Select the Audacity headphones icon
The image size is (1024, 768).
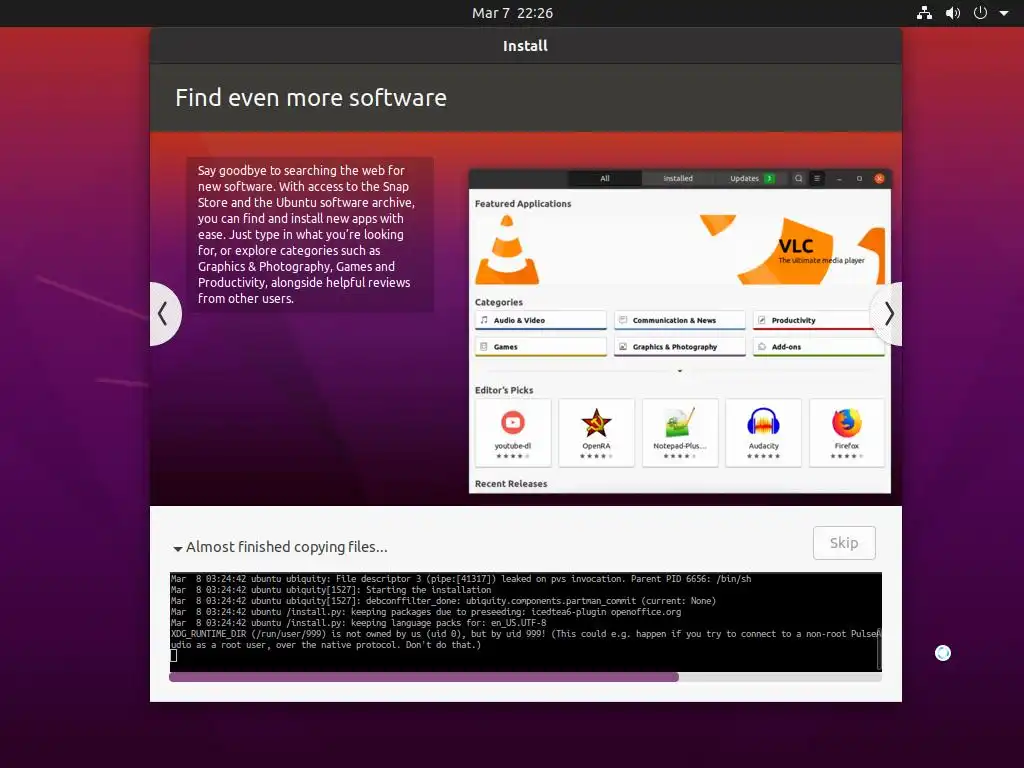point(763,423)
